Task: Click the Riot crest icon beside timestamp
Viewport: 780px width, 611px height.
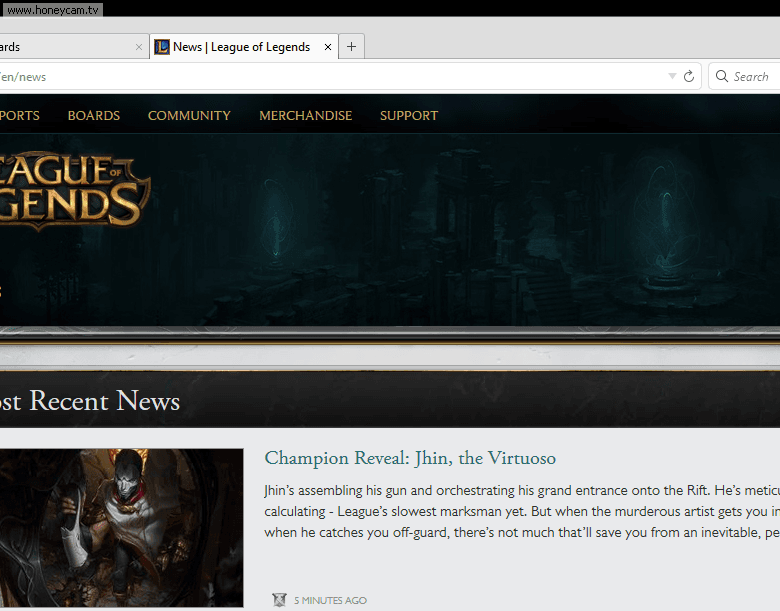Action: coord(280,600)
